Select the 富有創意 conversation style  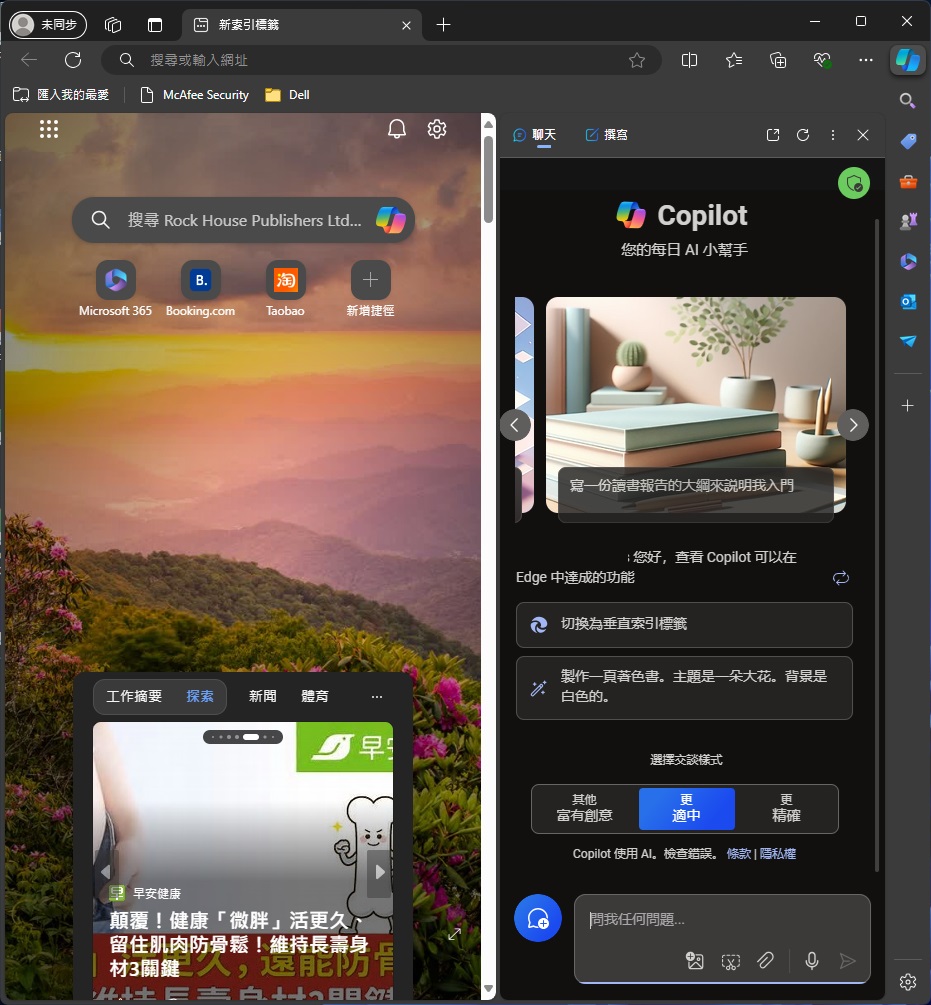point(584,808)
